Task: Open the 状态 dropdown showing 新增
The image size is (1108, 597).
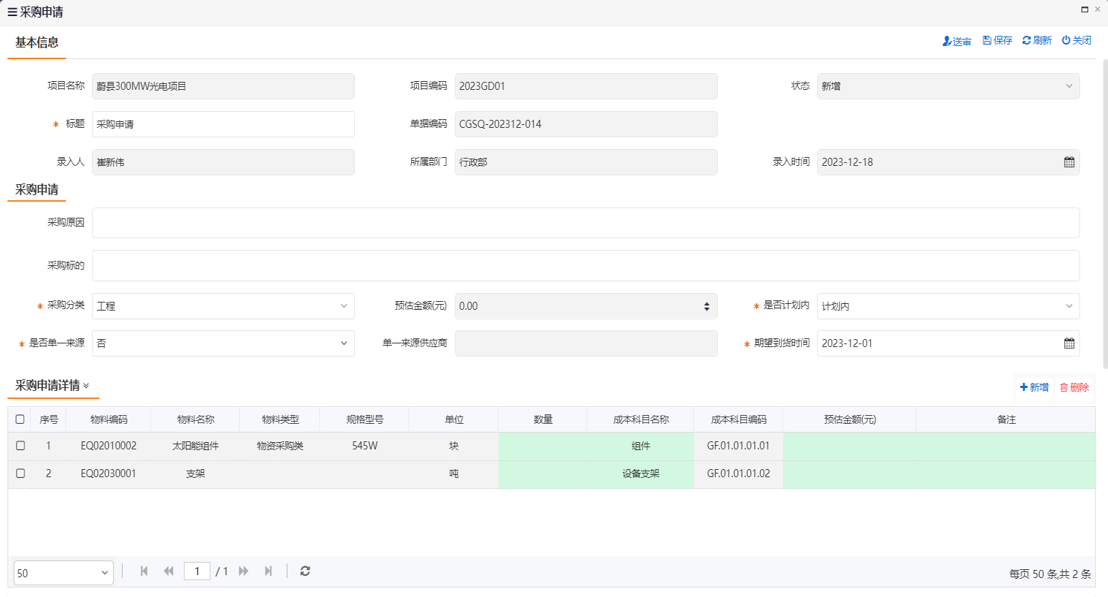Action: [948, 86]
